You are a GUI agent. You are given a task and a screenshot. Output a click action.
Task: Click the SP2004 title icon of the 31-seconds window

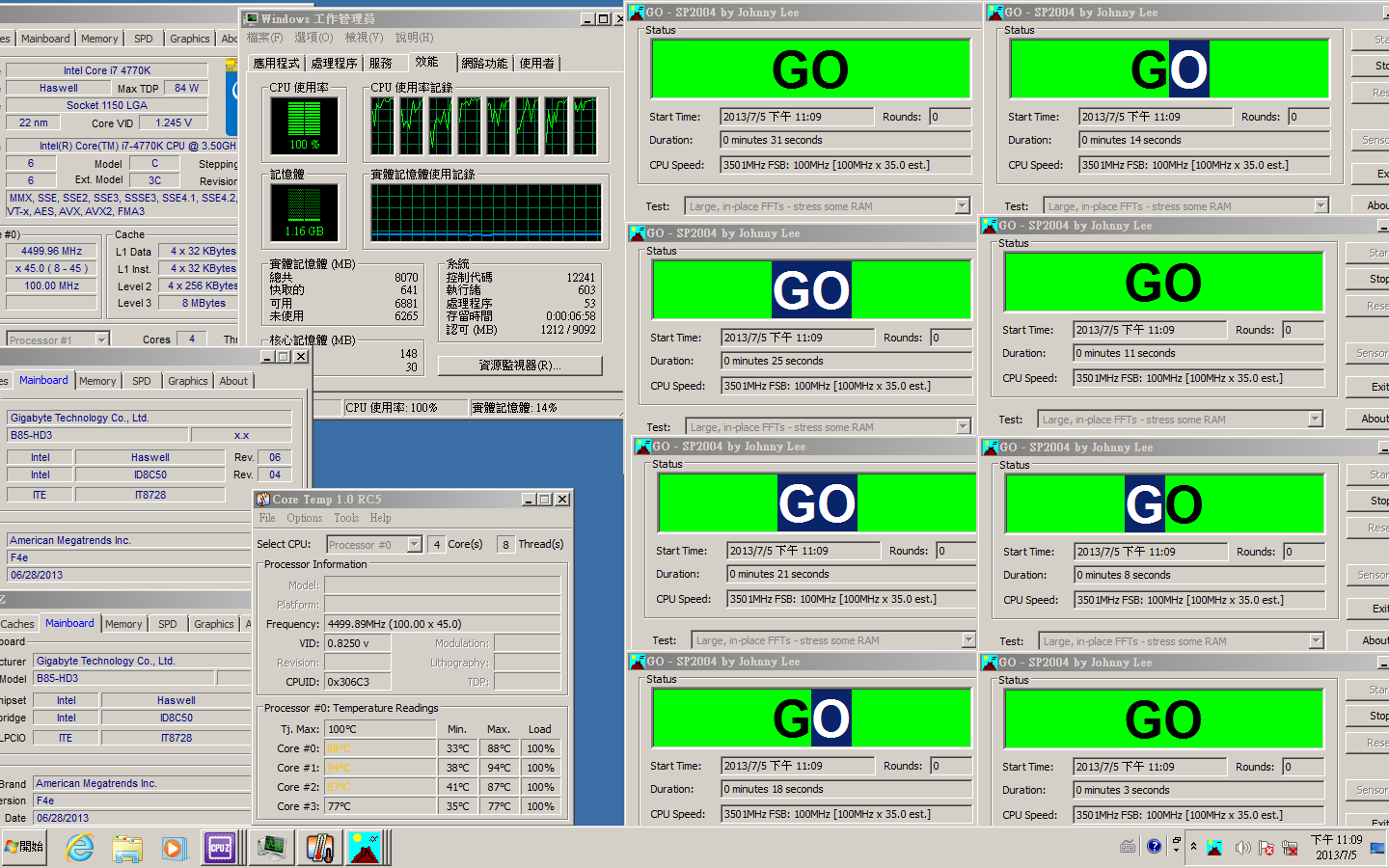pos(637,13)
